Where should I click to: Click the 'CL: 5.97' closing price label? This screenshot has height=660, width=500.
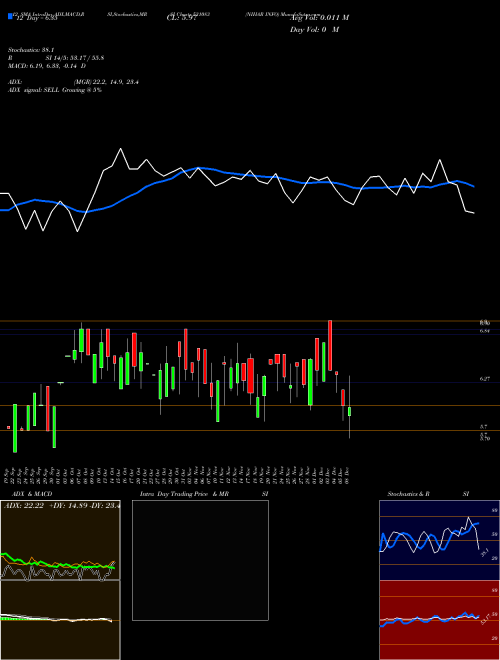(182, 18)
